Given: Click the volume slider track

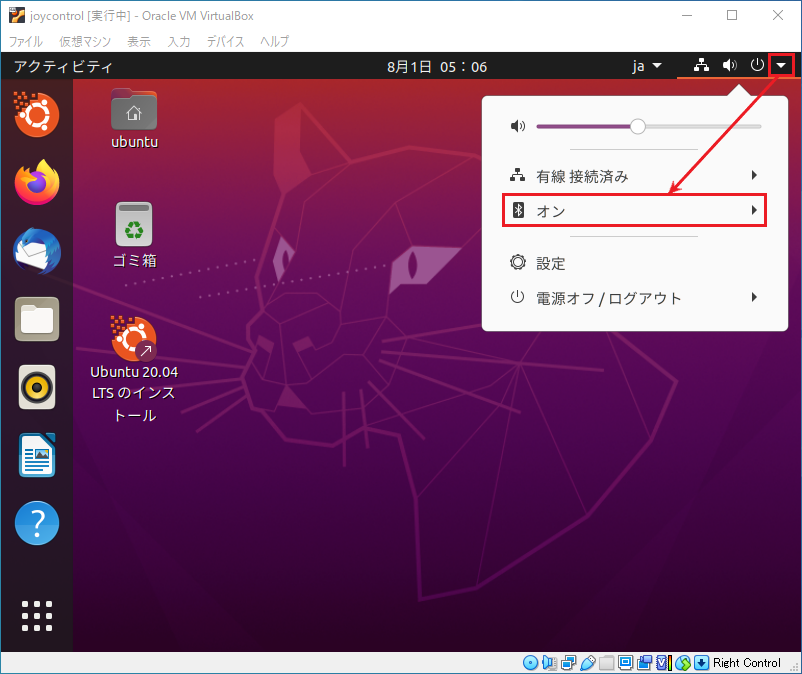Looking at the screenshot, I should point(649,126).
